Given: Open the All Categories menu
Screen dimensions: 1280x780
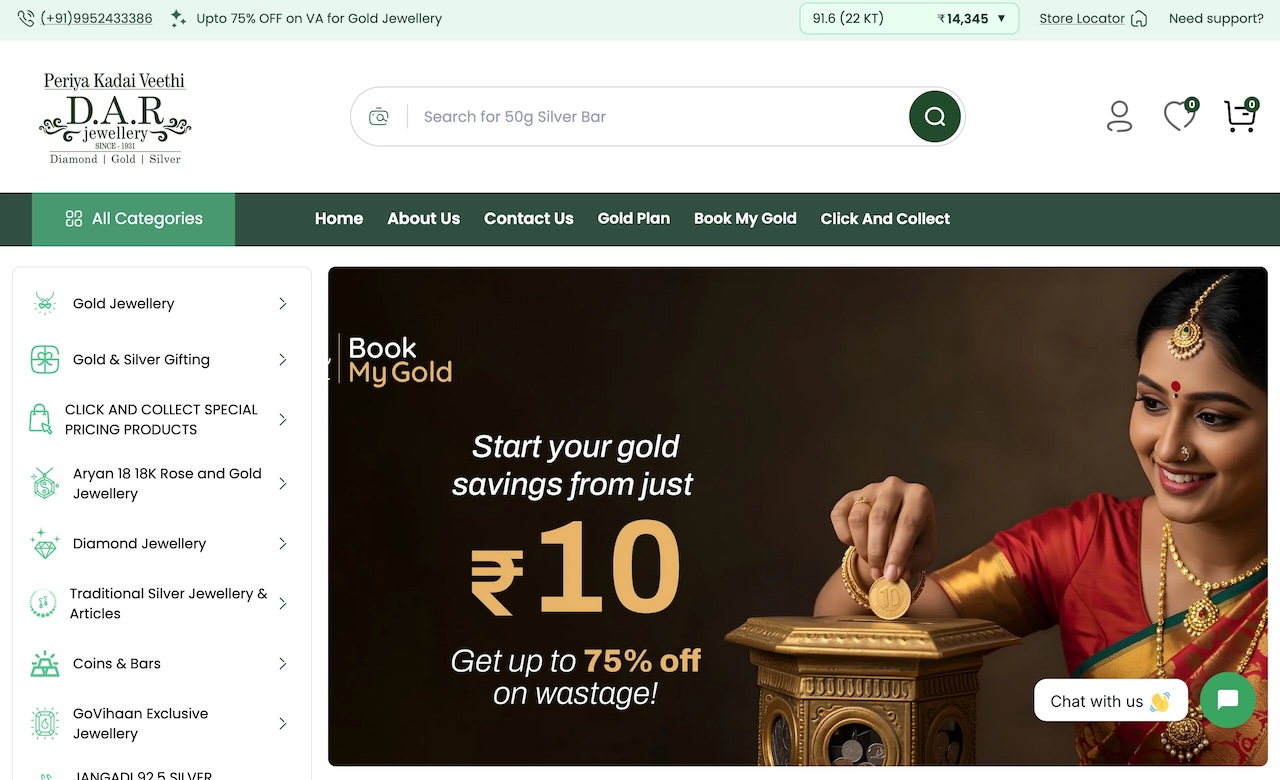Looking at the screenshot, I should click(134, 219).
